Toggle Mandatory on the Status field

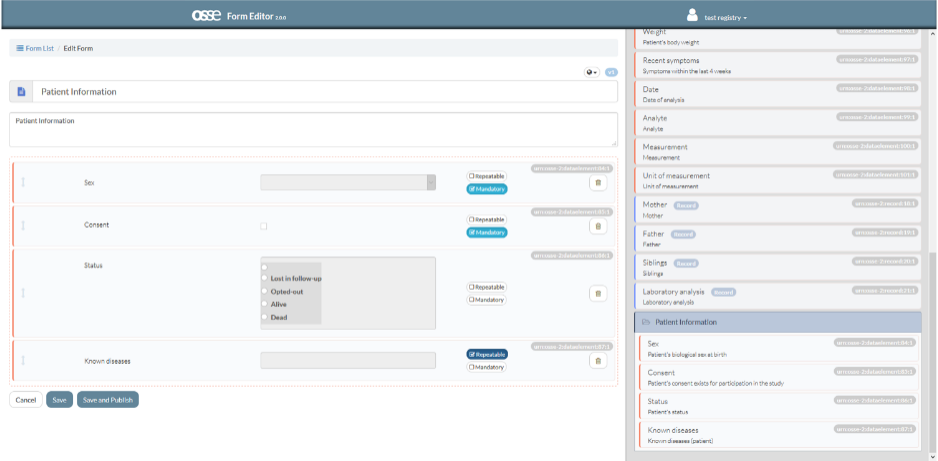(x=486, y=299)
